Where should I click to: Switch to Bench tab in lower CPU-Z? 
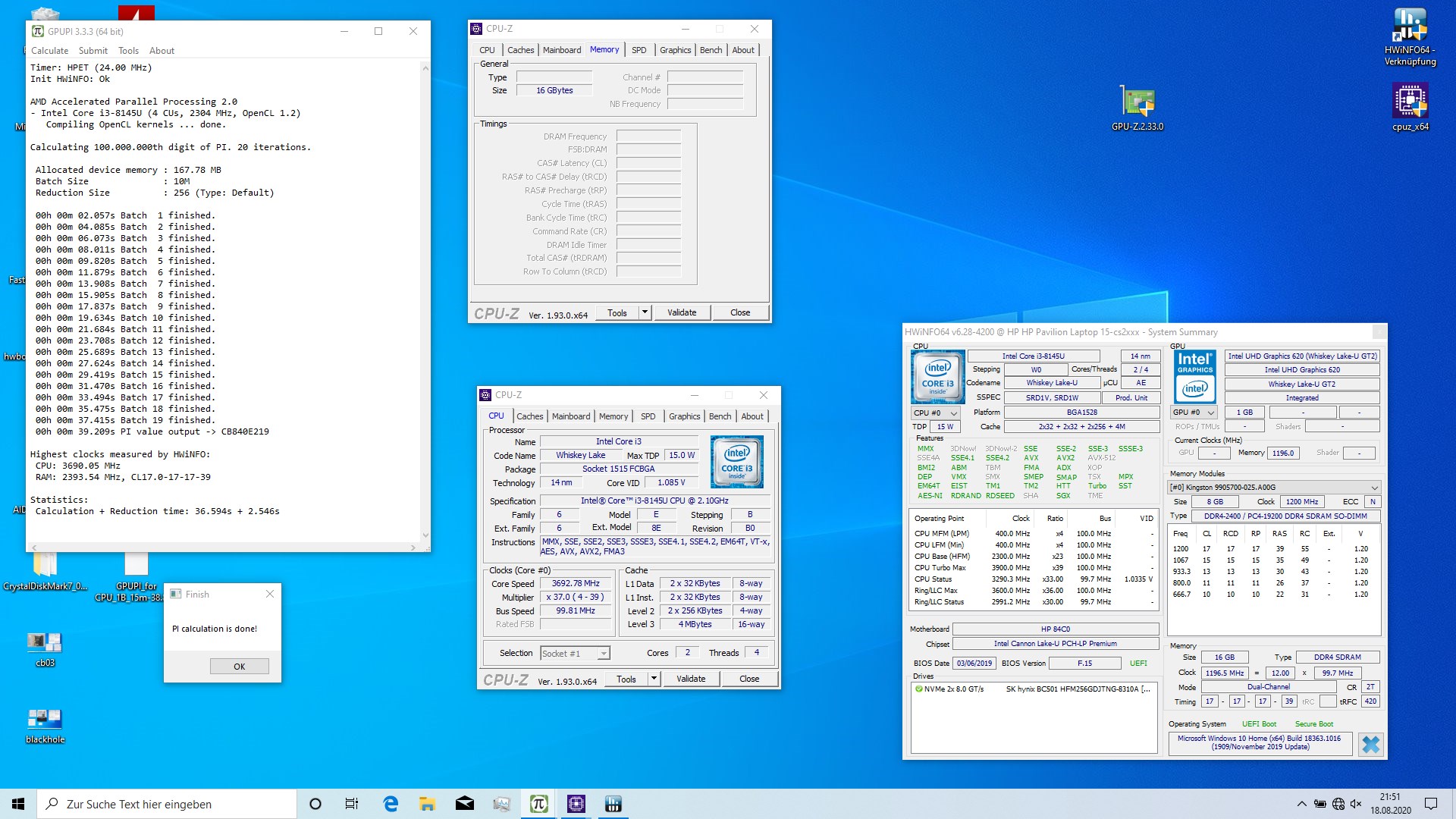point(720,416)
